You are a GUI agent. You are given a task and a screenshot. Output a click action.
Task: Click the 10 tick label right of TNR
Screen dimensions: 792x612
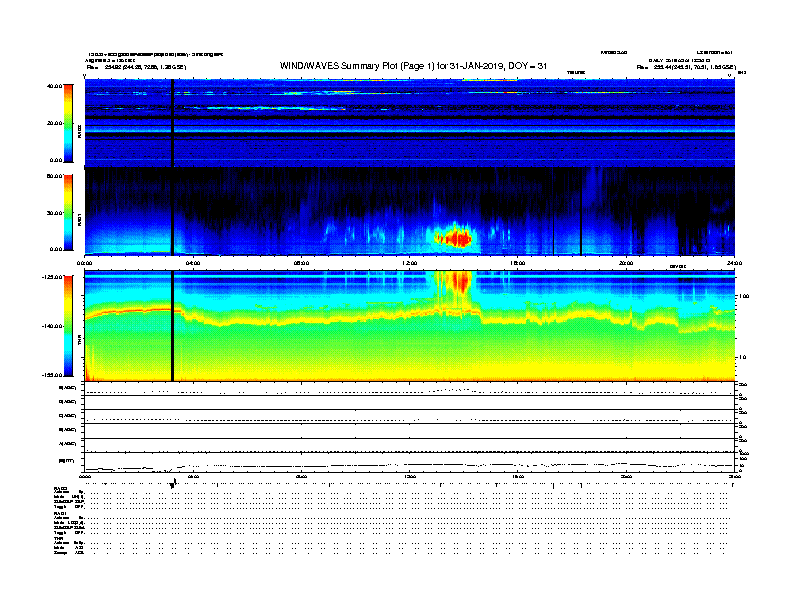[x=742, y=358]
